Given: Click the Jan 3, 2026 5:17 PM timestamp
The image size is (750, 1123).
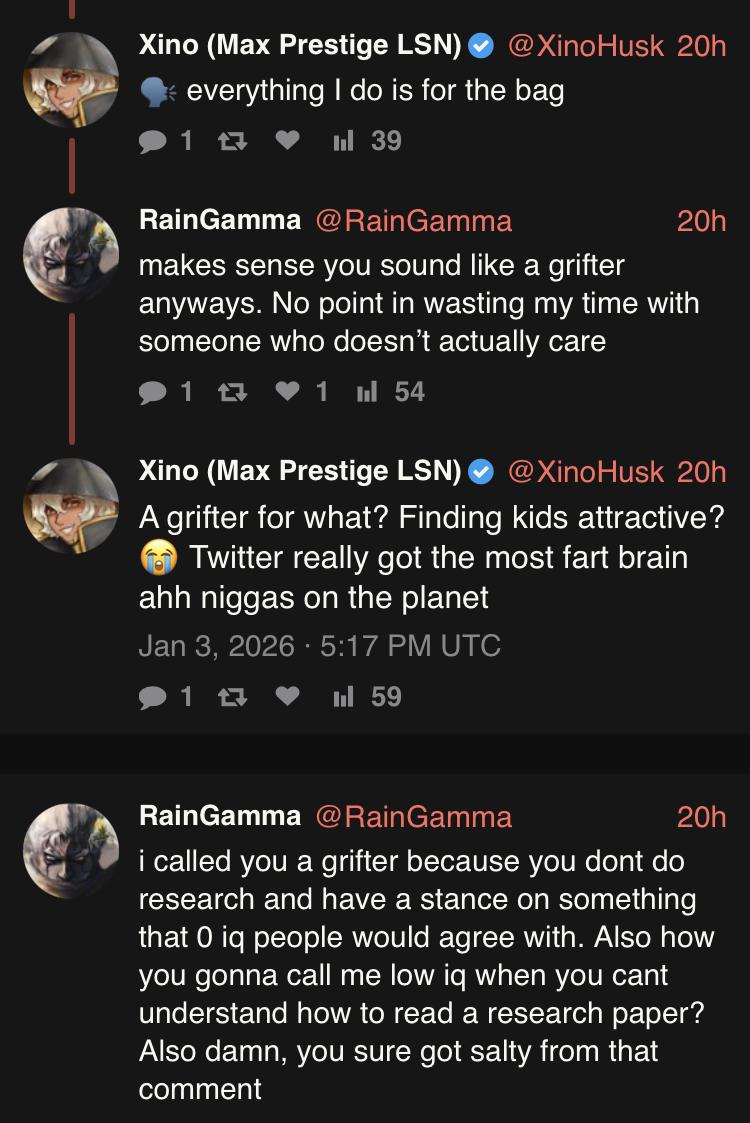Looking at the screenshot, I should pyautogui.click(x=319, y=646).
